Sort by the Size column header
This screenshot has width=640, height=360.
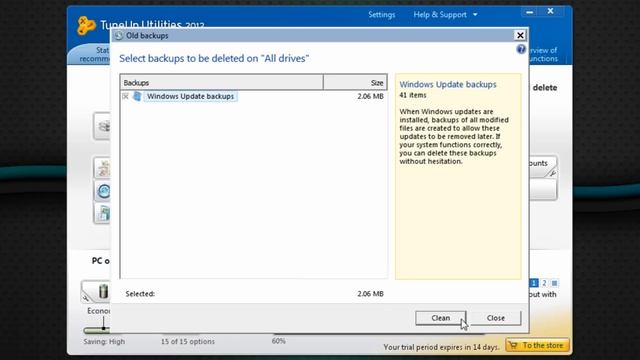click(x=355, y=82)
